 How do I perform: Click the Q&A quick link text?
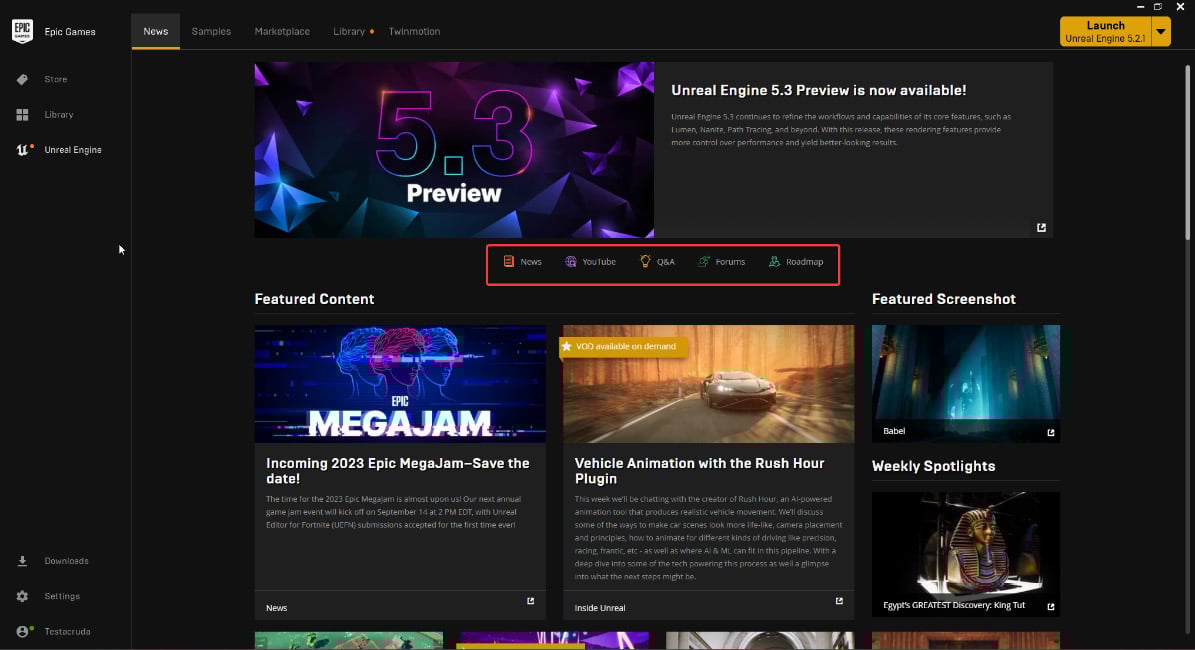pos(665,261)
